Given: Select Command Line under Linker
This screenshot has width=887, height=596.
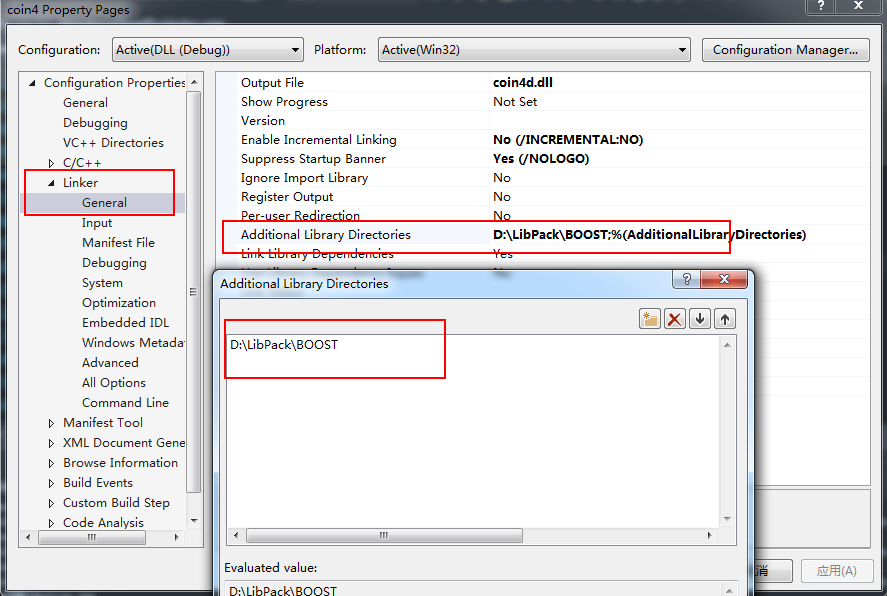Looking at the screenshot, I should (125, 403).
